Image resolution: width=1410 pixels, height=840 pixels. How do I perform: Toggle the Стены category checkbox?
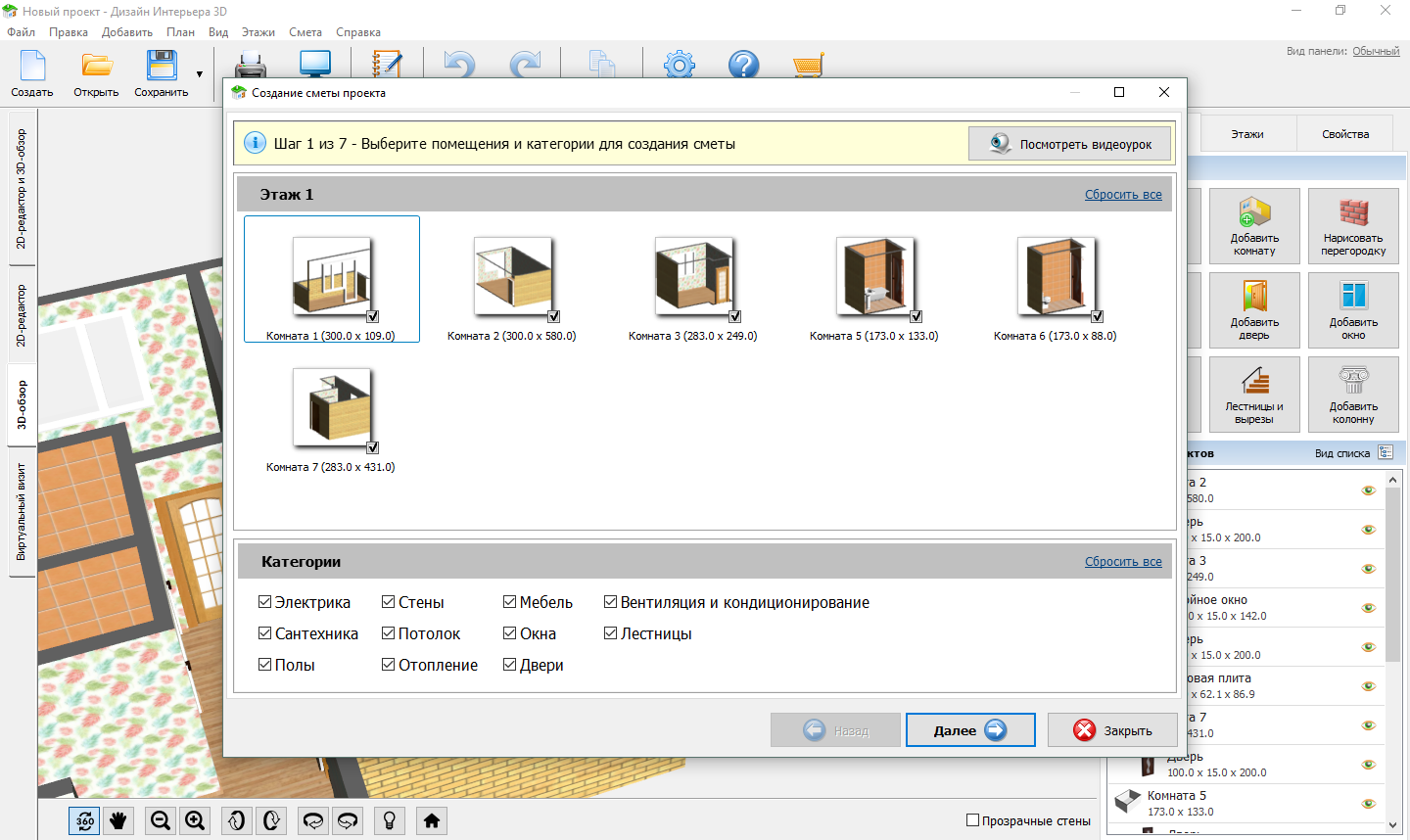(x=388, y=602)
